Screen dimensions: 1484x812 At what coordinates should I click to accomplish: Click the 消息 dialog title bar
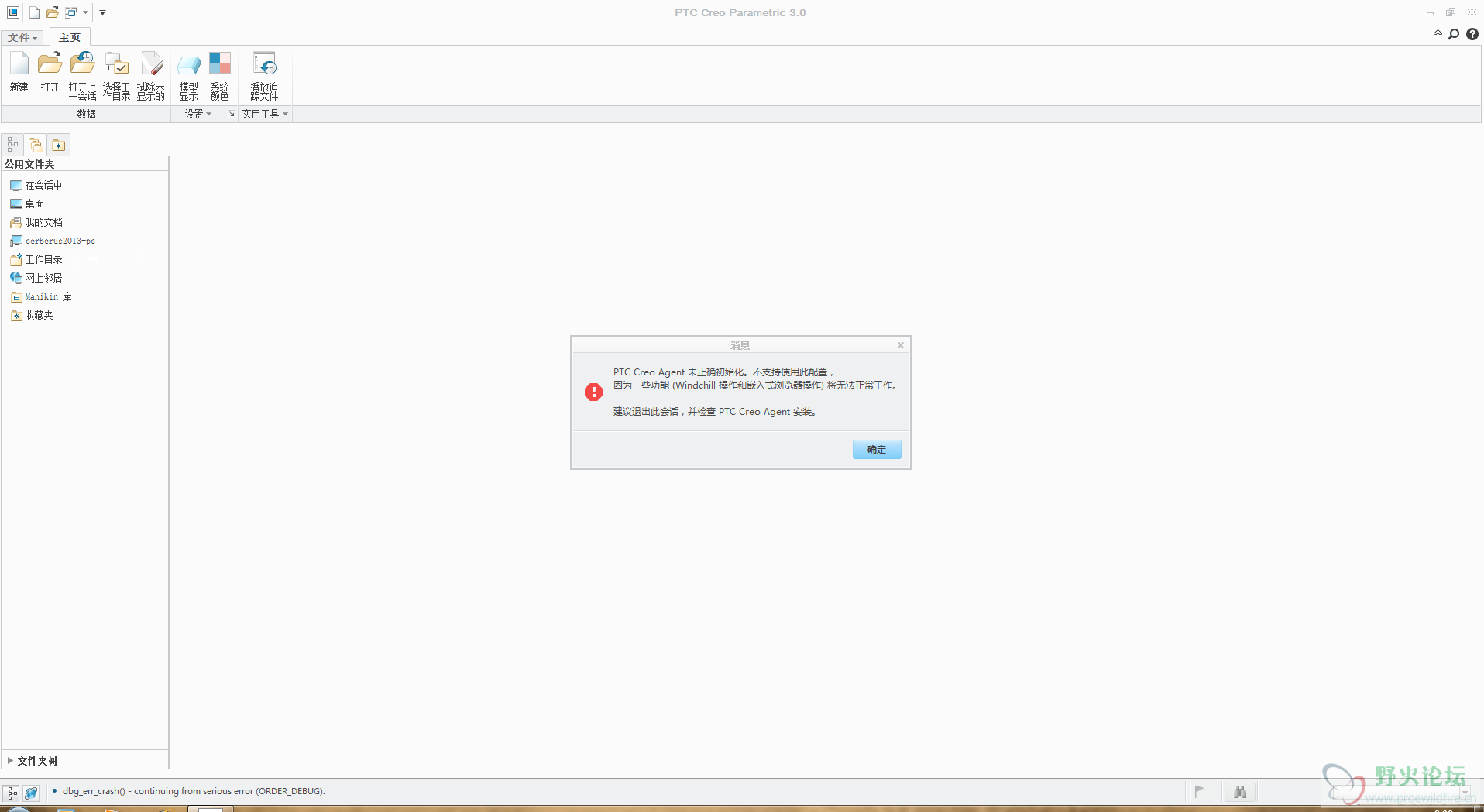point(740,345)
